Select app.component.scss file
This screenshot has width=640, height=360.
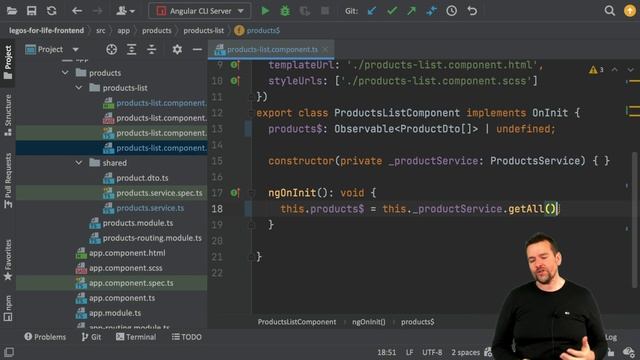click(x=125, y=268)
